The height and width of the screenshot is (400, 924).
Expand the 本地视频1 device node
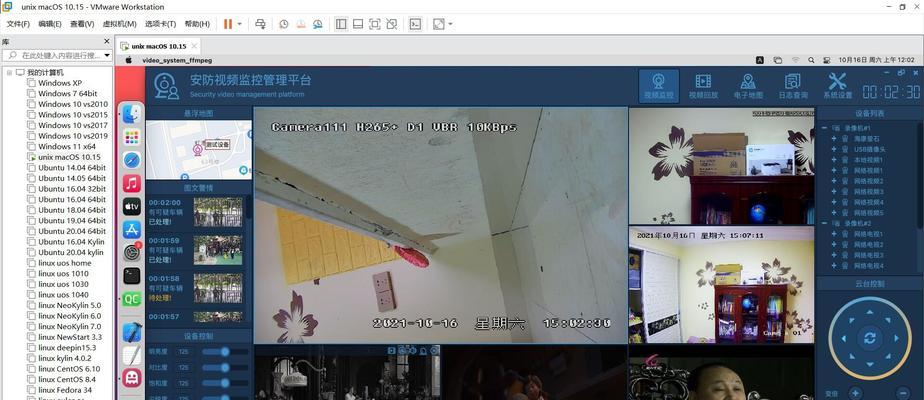[834, 160]
